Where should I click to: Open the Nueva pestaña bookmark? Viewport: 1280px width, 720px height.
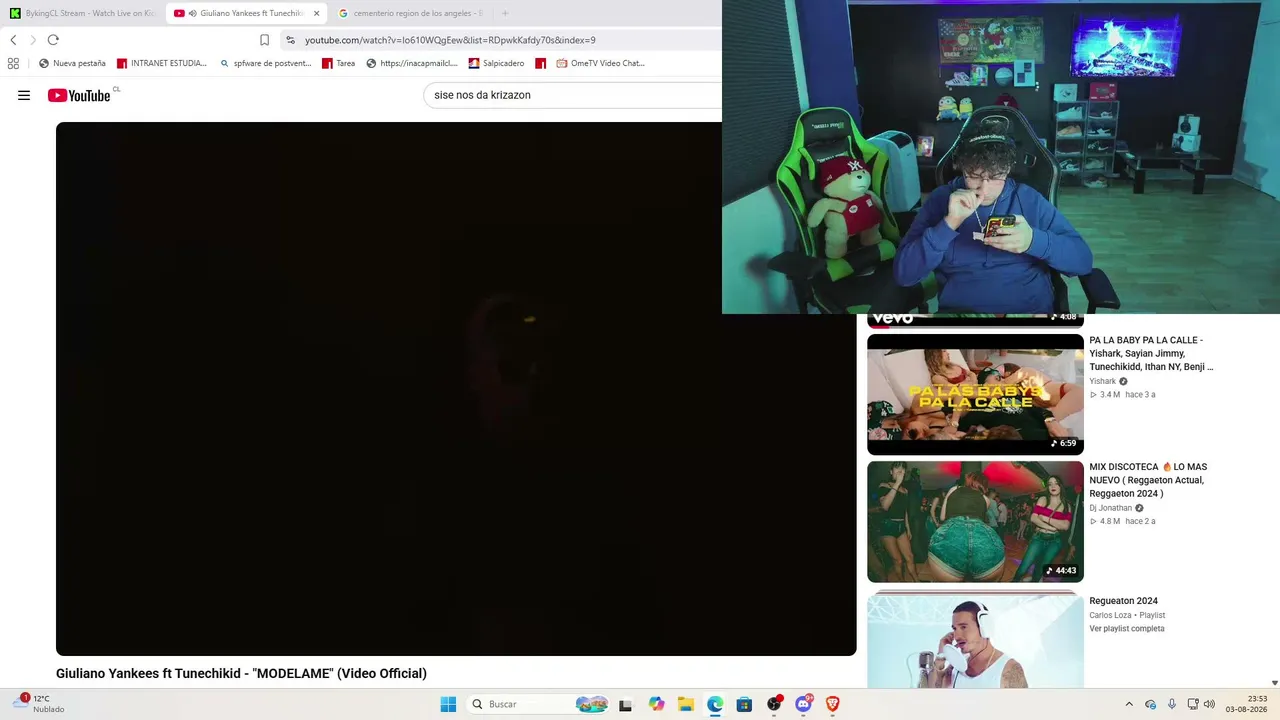pos(72,63)
